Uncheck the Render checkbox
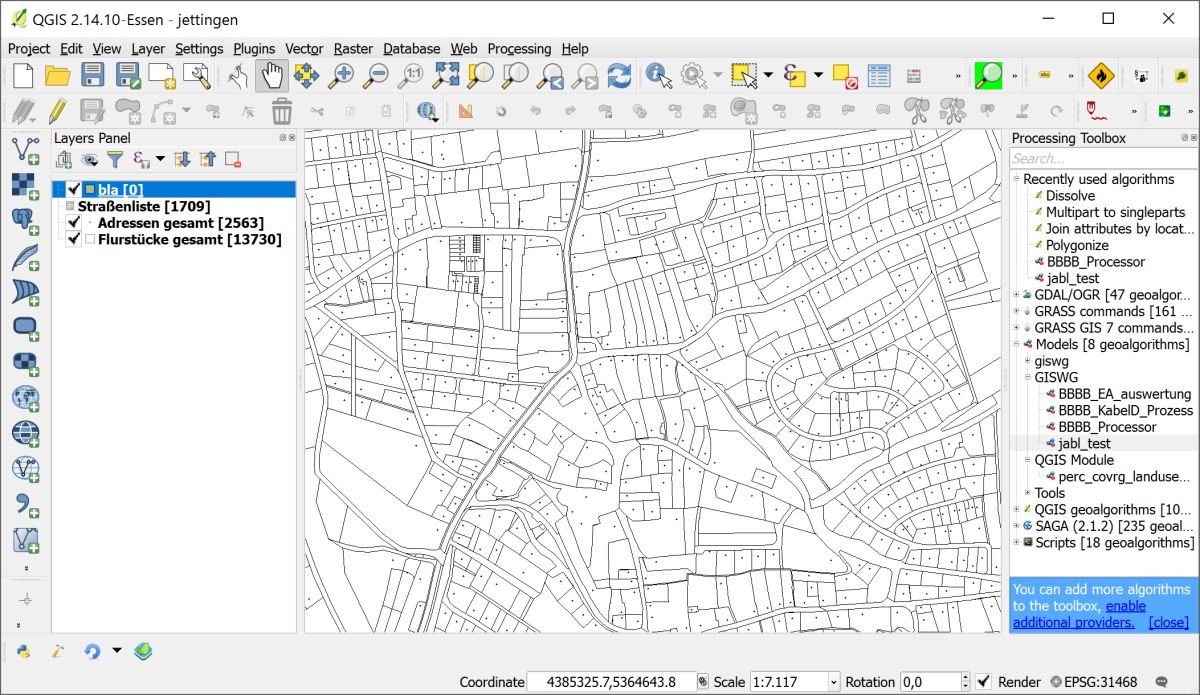Image resolution: width=1200 pixels, height=695 pixels. coord(983,682)
